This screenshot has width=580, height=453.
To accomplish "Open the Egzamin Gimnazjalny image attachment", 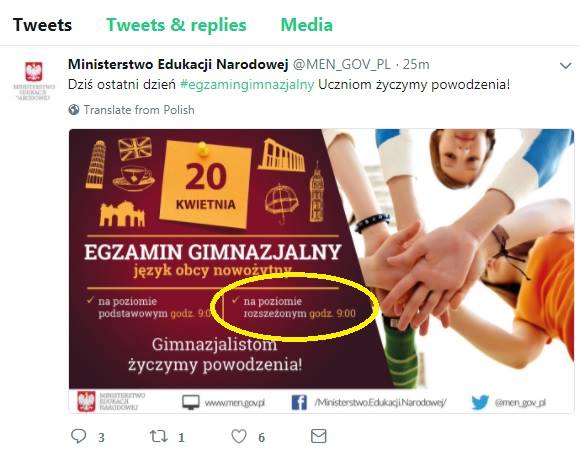I will click(x=321, y=271).
